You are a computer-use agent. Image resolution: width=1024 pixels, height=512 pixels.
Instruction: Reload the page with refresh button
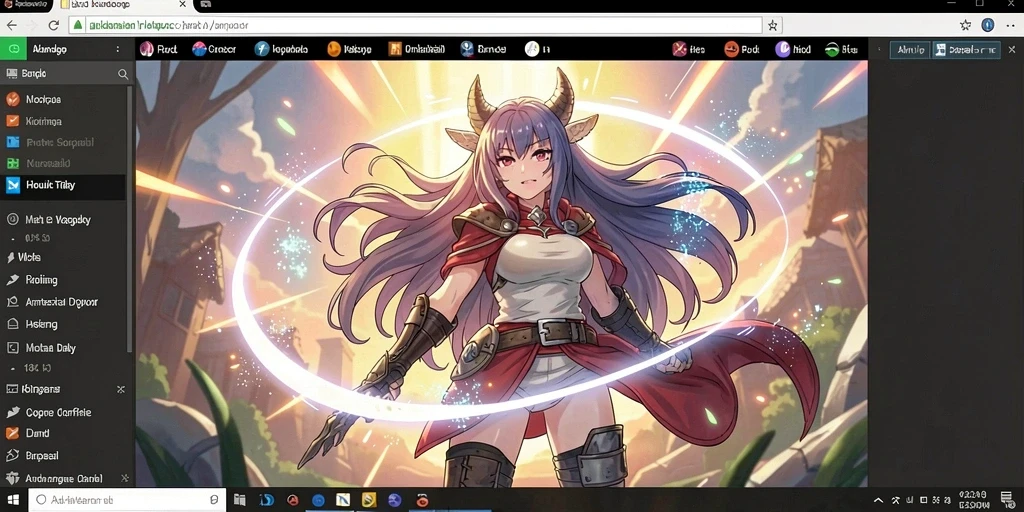54,25
